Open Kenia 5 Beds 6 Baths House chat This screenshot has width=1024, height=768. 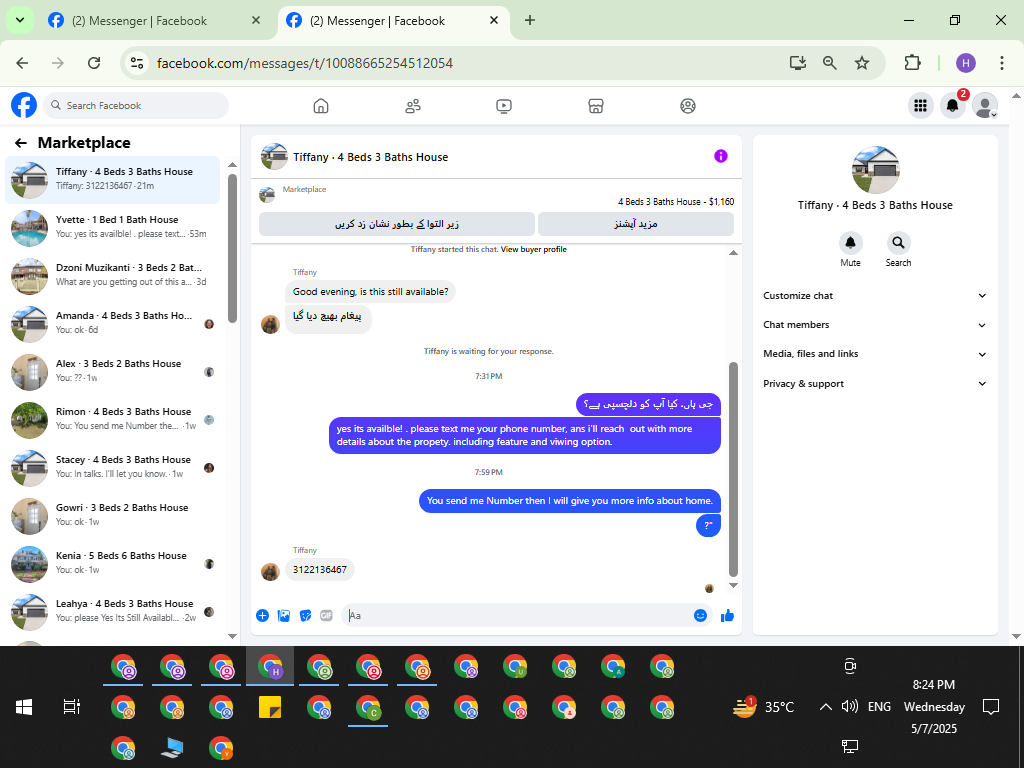tap(112, 564)
